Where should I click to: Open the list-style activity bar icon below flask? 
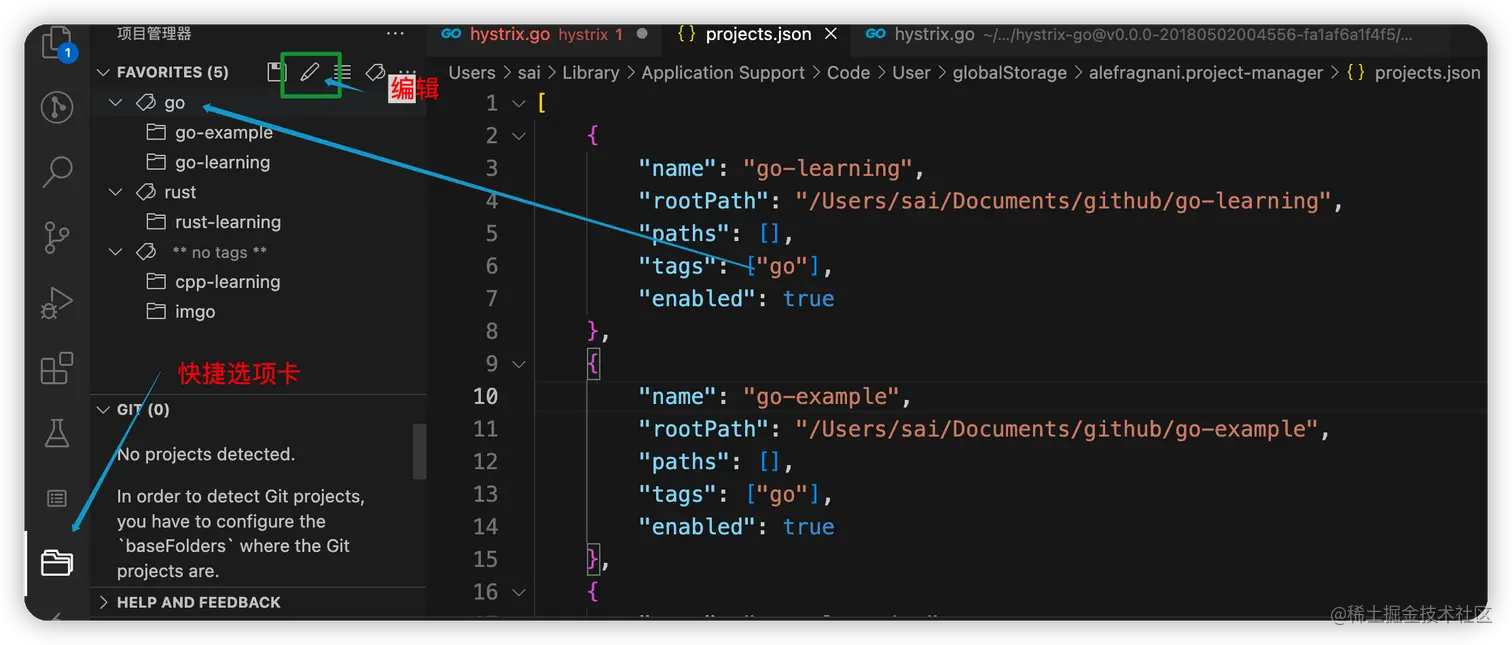tap(57, 497)
